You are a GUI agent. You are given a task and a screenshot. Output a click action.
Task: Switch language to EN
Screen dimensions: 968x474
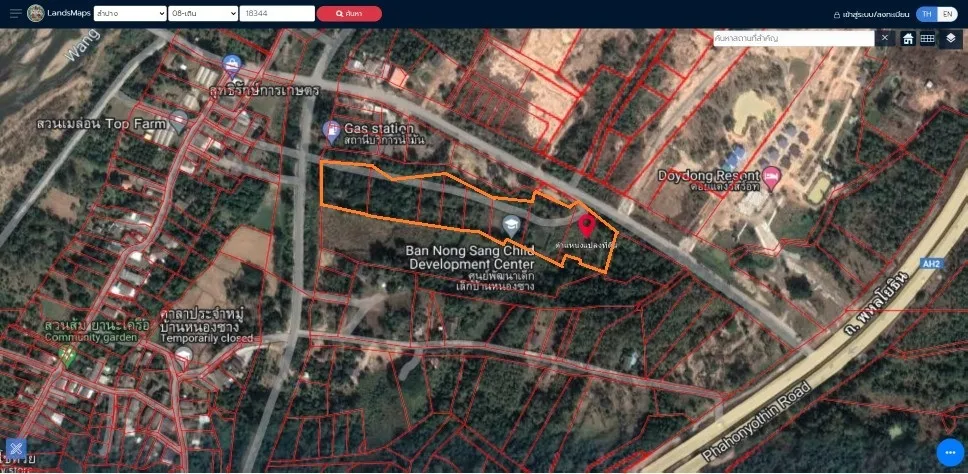click(946, 14)
